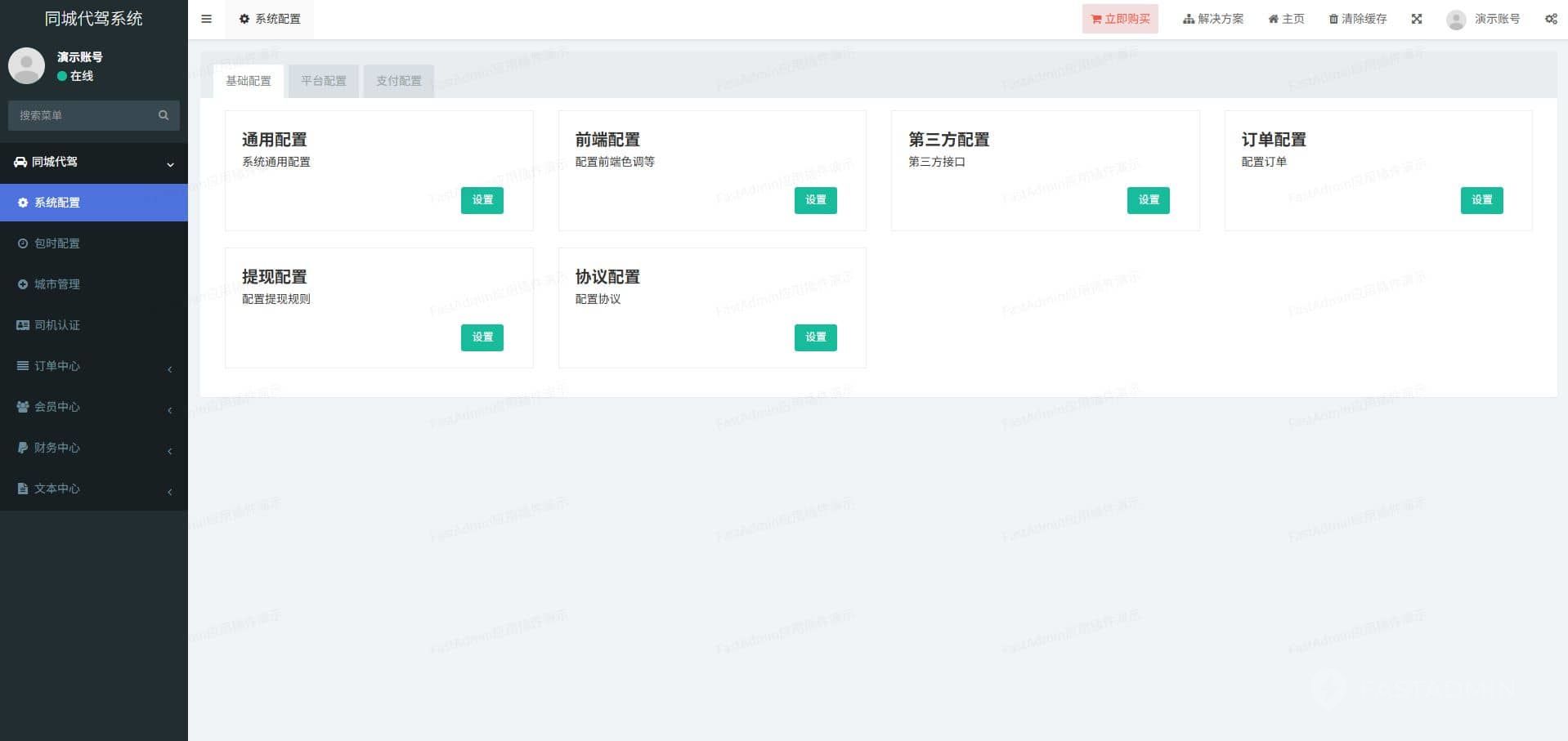The image size is (1568, 741).
Task: Switch to the 平台配置 tab
Action: 324,81
